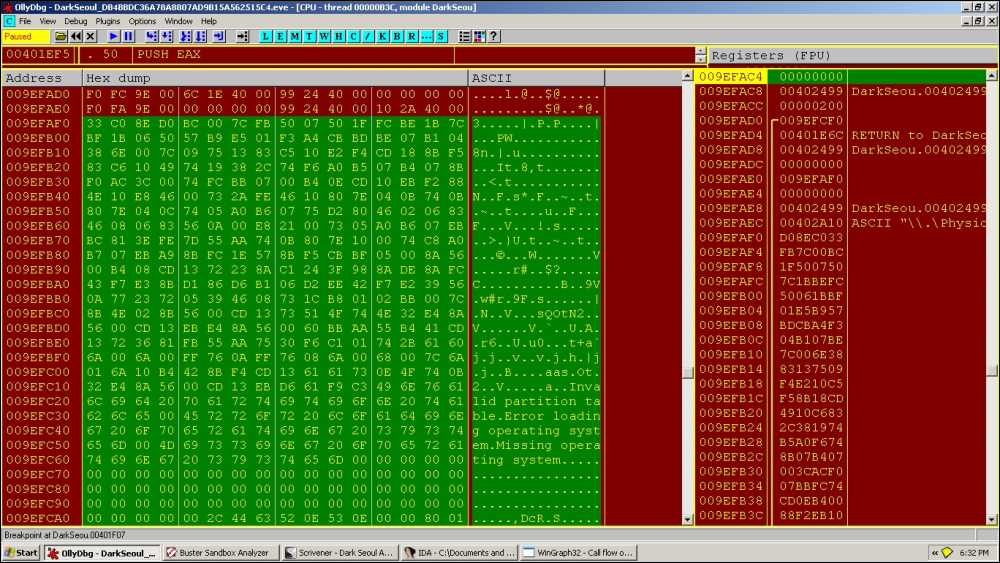The image size is (1000, 563).
Task: Click the CPU window C icon in menu bar
Action: coord(9,21)
